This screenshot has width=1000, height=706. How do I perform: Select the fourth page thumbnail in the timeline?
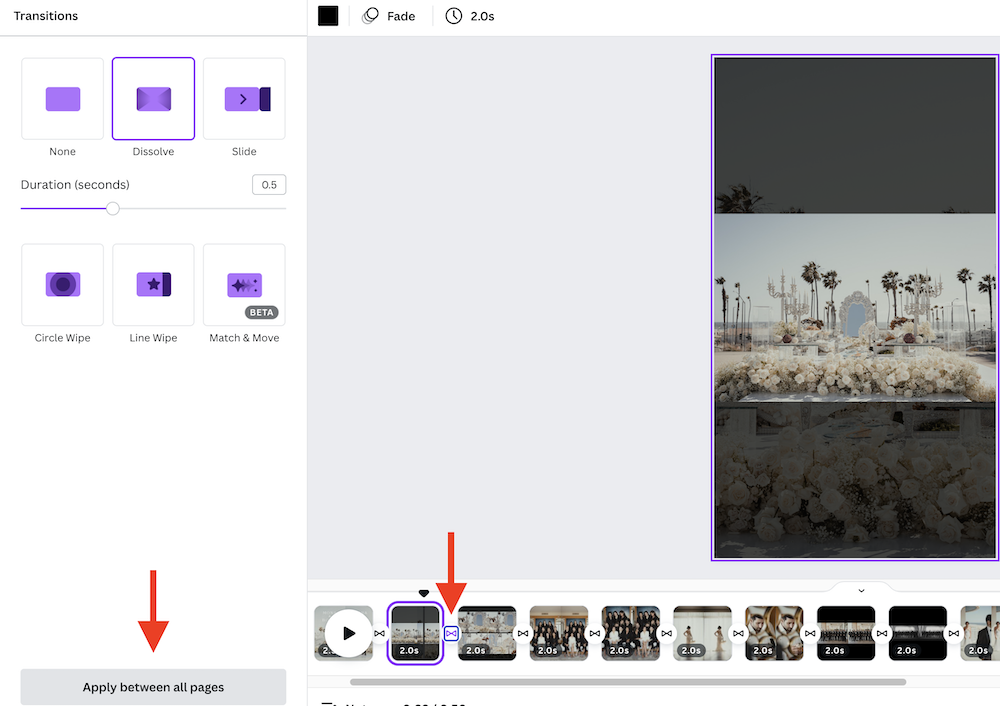(x=558, y=632)
